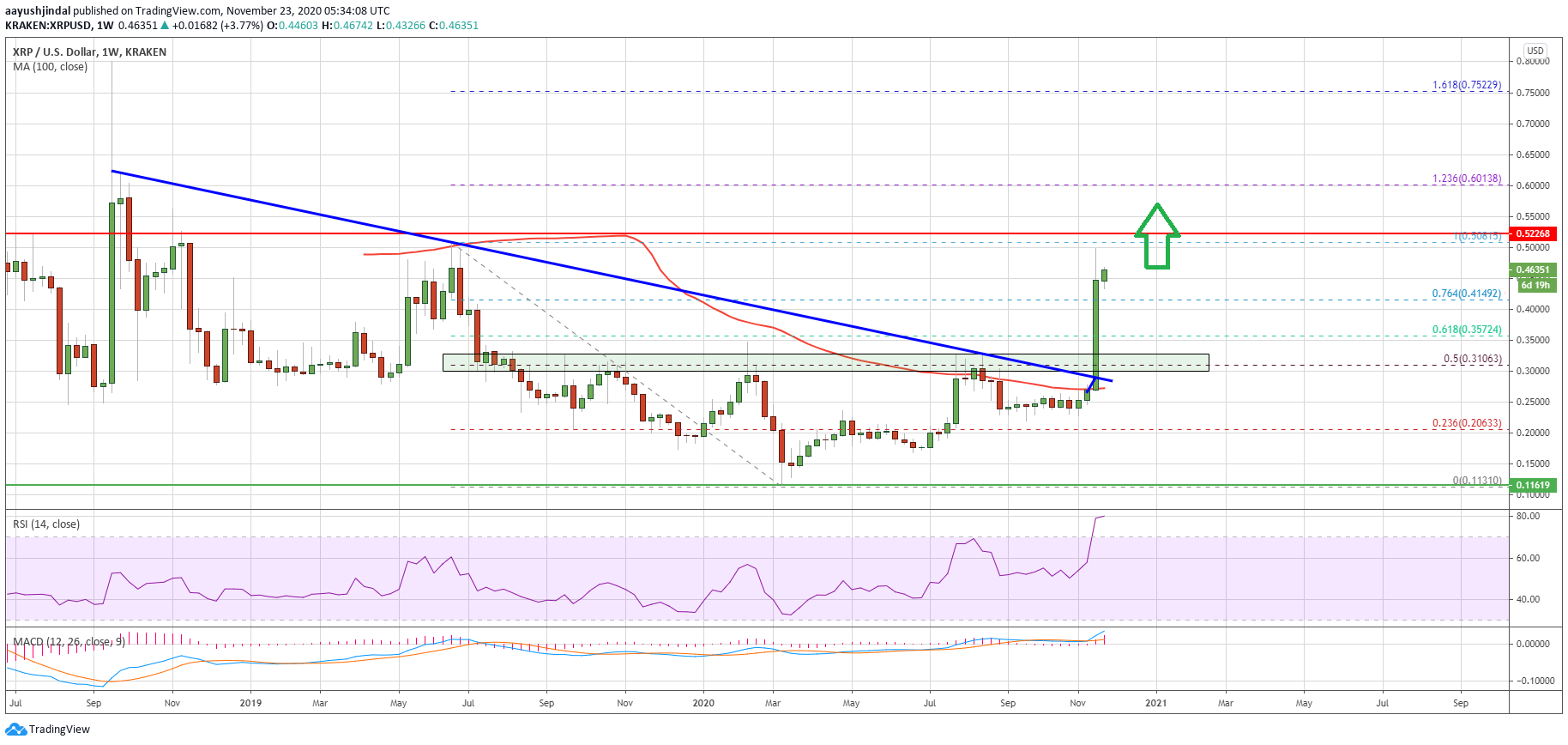Select the 0.764(0.41492) Fibonacci label
1568x745 pixels.
coord(1467,294)
